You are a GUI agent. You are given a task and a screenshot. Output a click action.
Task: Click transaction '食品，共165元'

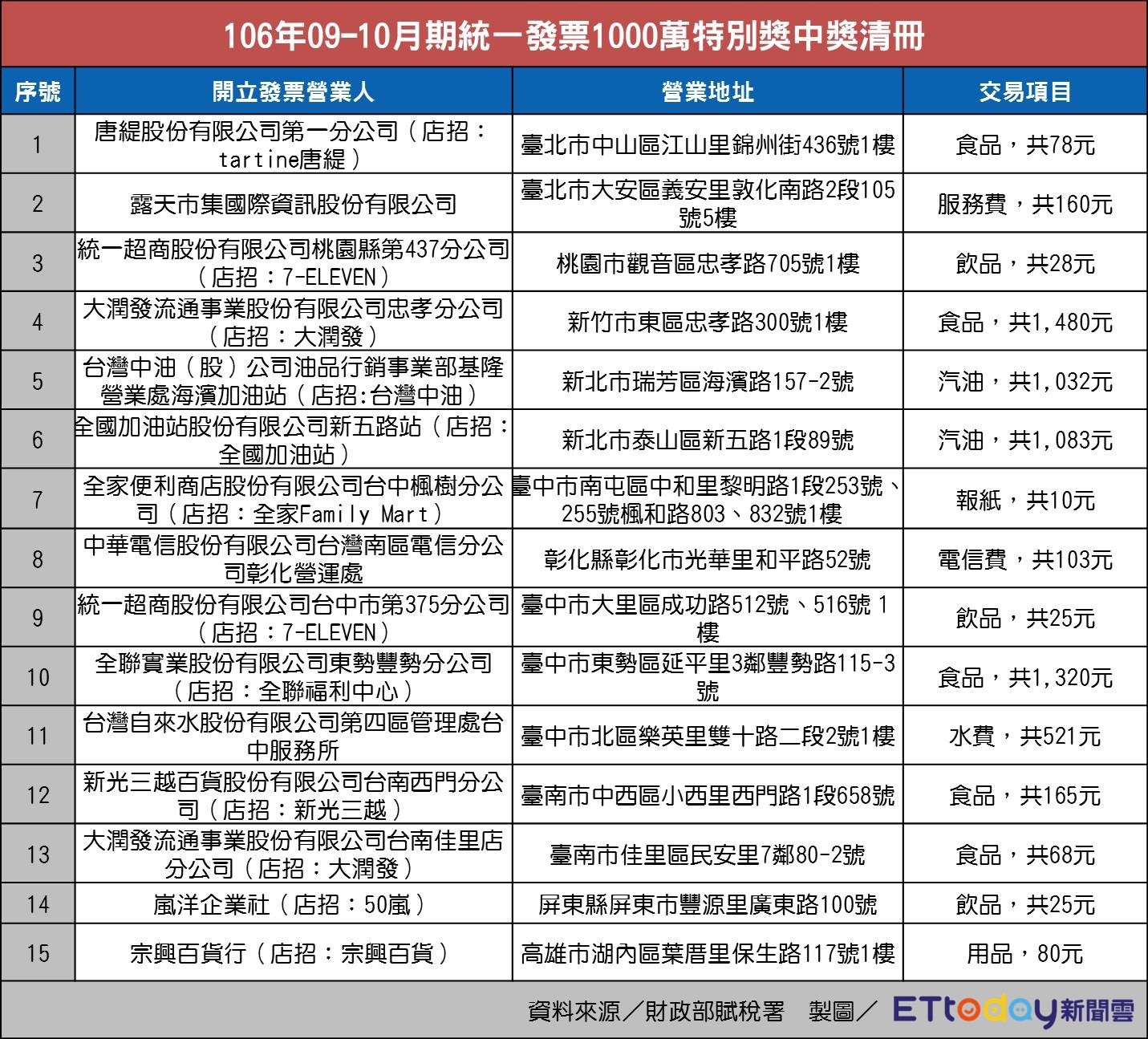click(x=1025, y=795)
